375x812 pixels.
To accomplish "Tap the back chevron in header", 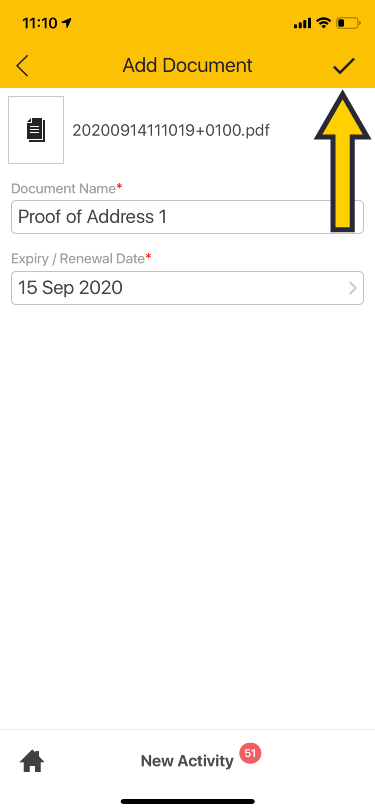I will click(22, 66).
